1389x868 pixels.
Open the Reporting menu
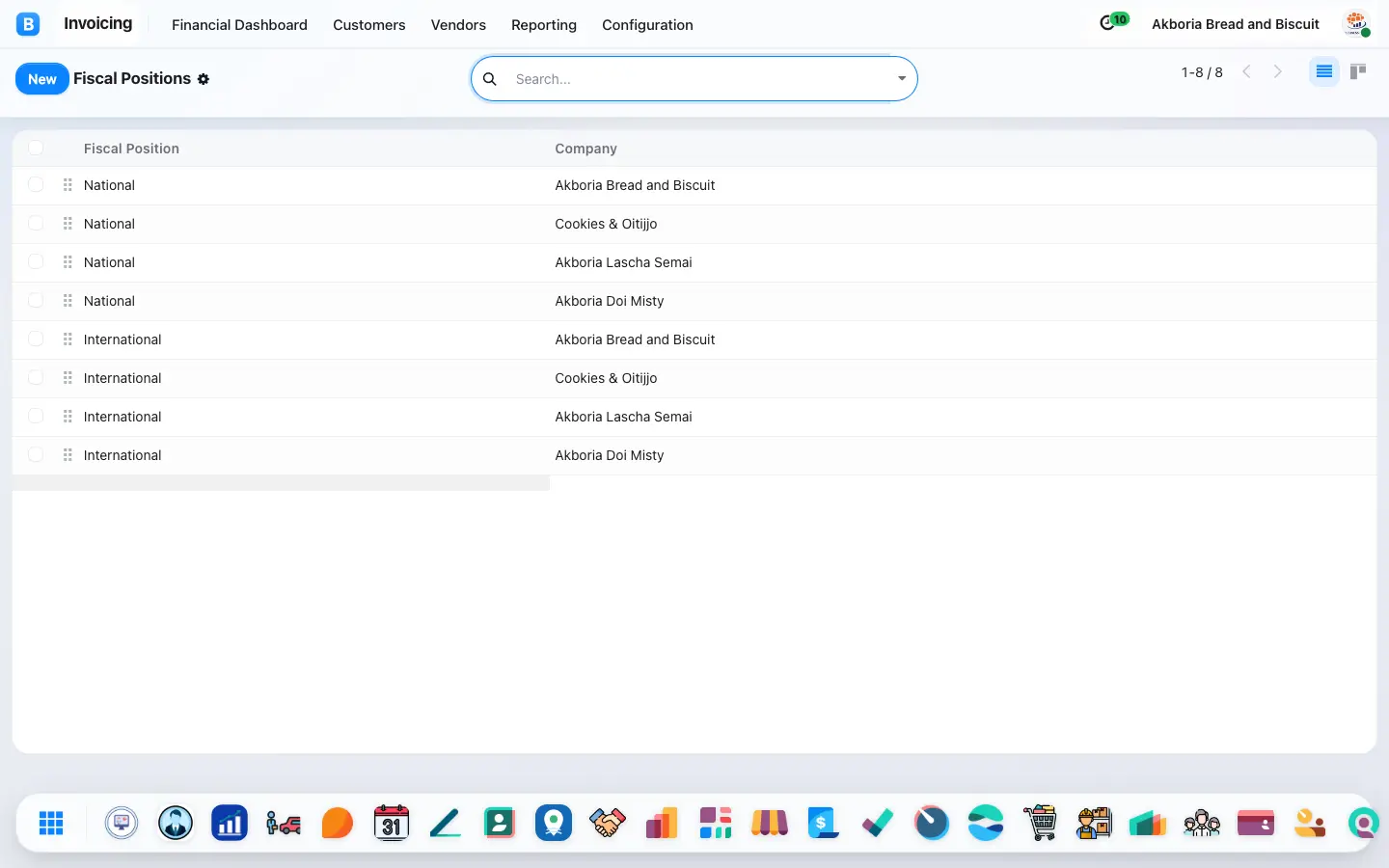[x=544, y=25]
